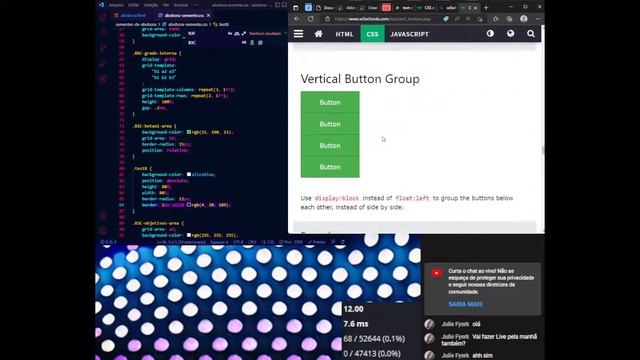Open the Arquivo menu in VS Code
The height and width of the screenshot is (360, 640).
click(116, 5)
